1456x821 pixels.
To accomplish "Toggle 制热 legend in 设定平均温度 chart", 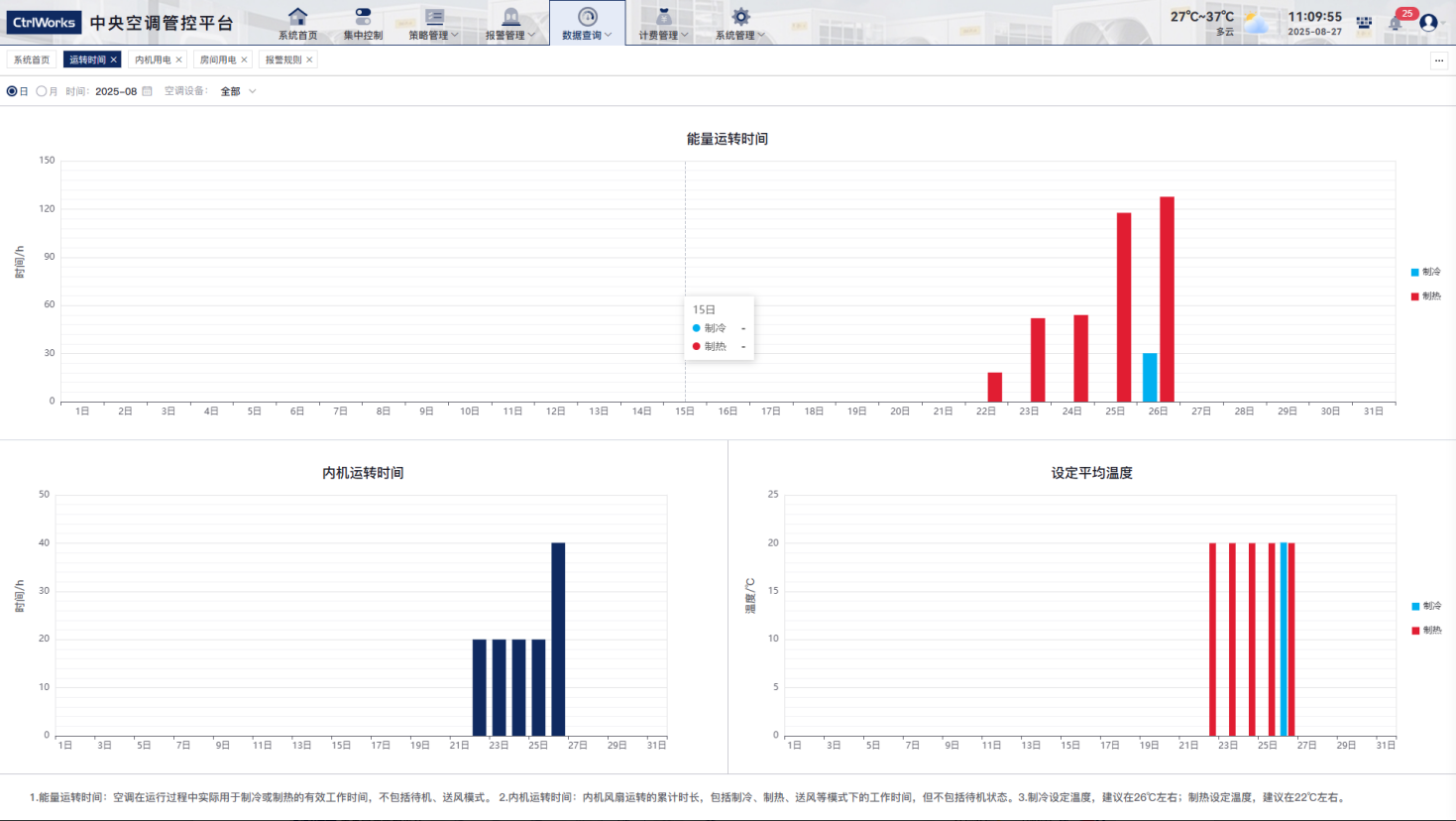I will [x=1425, y=631].
